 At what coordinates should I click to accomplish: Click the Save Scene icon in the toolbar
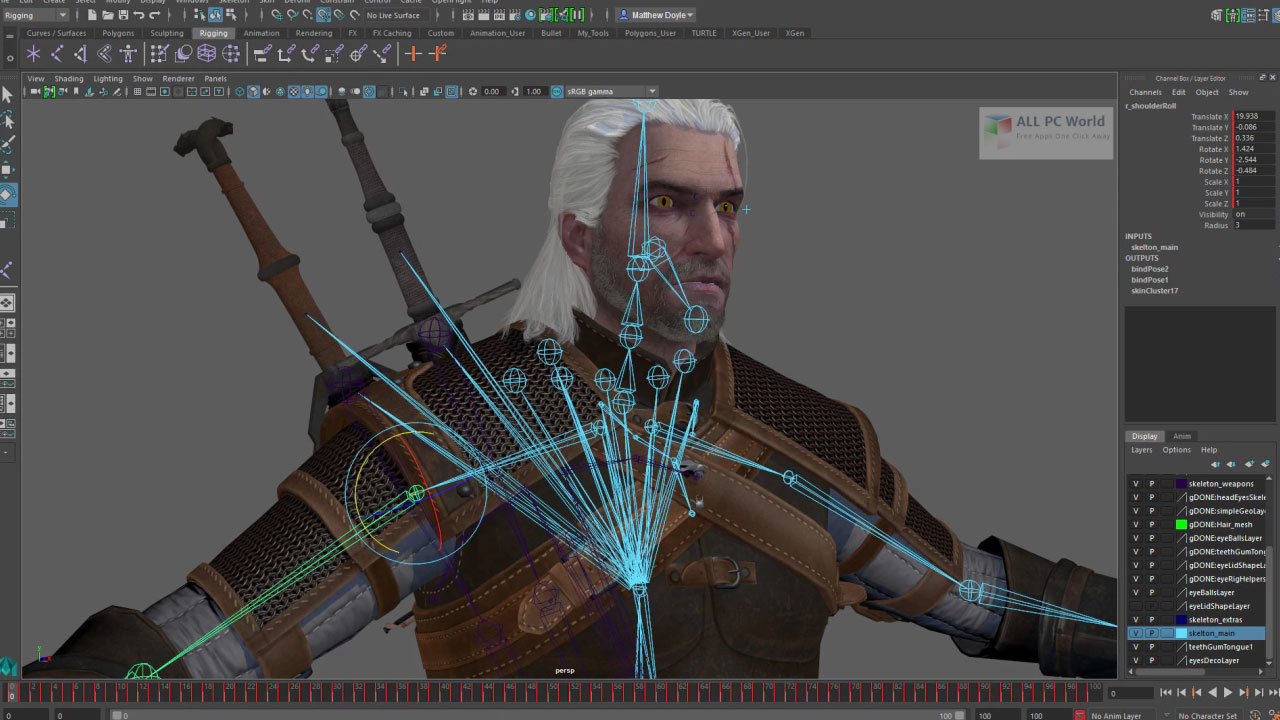[x=123, y=15]
